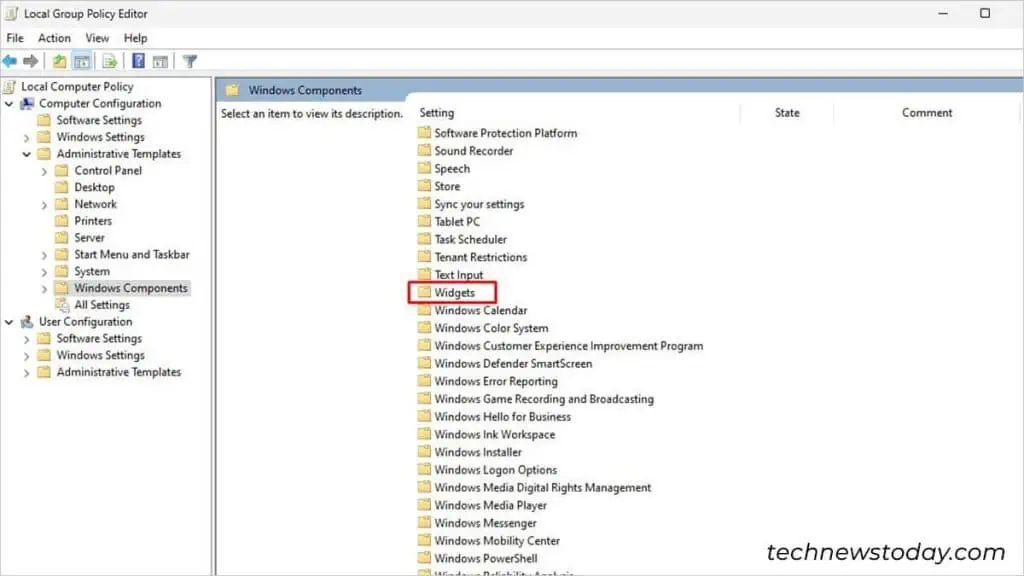Click the State column header
The height and width of the screenshot is (576, 1024).
787,112
